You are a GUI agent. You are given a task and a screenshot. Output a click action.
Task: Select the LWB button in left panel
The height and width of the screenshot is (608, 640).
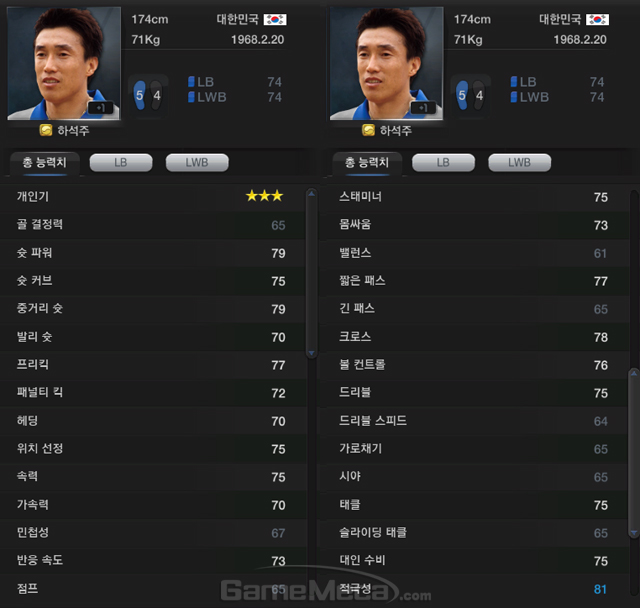(197, 163)
